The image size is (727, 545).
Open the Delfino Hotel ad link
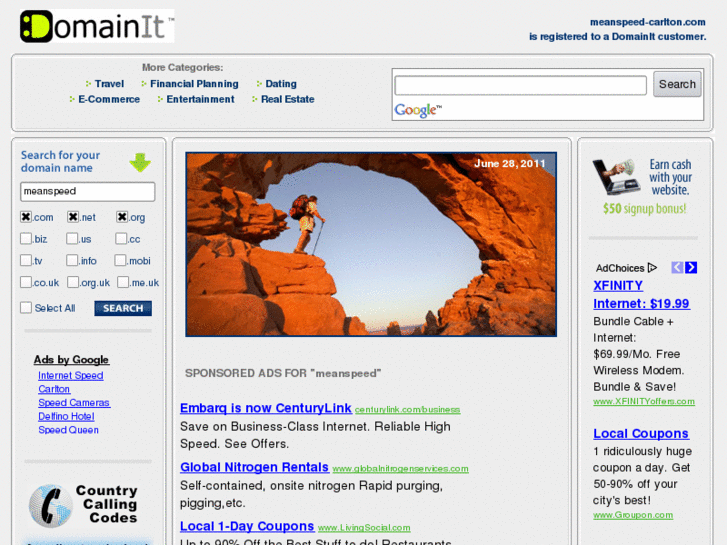(x=66, y=417)
